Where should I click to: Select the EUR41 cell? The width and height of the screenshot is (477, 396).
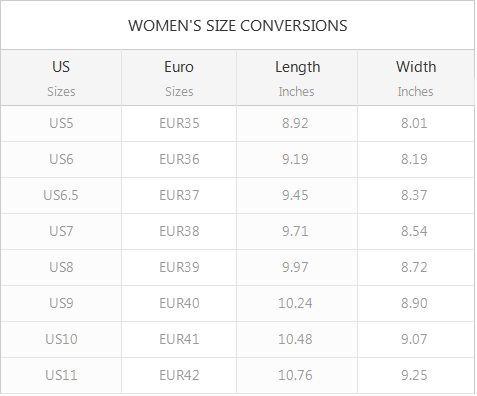coord(179,340)
